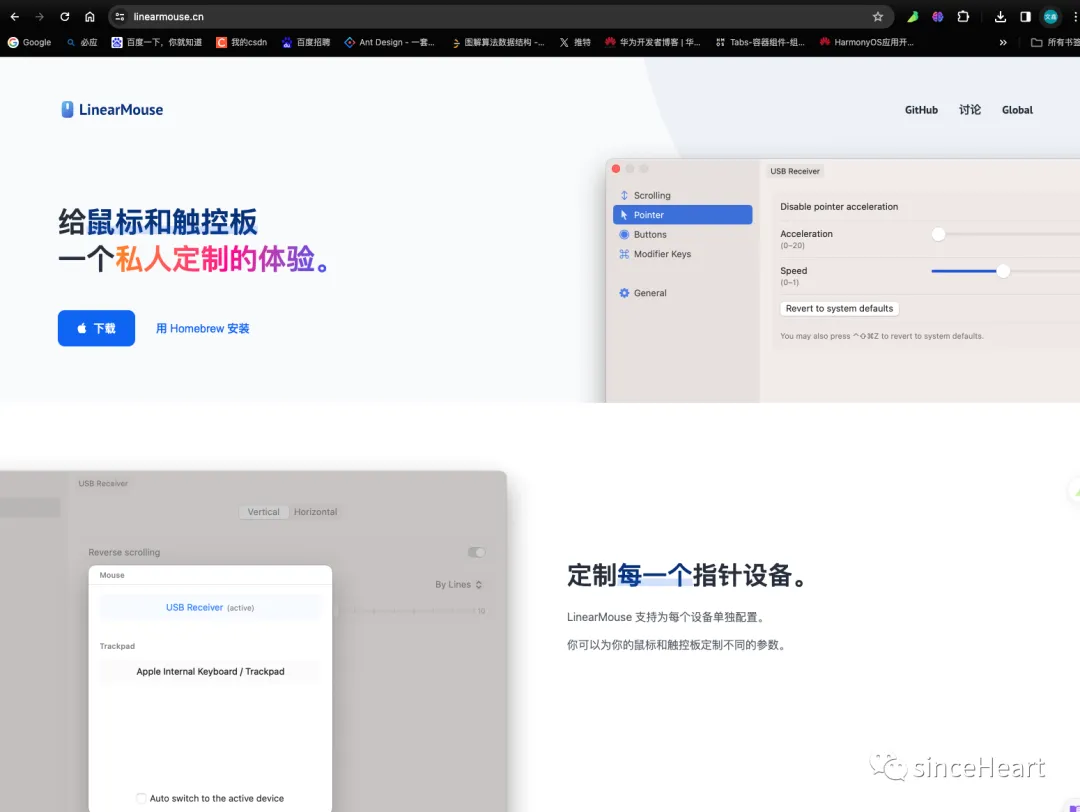Click the 用 Homebrew 安装 link
1080x812 pixels.
202,329
